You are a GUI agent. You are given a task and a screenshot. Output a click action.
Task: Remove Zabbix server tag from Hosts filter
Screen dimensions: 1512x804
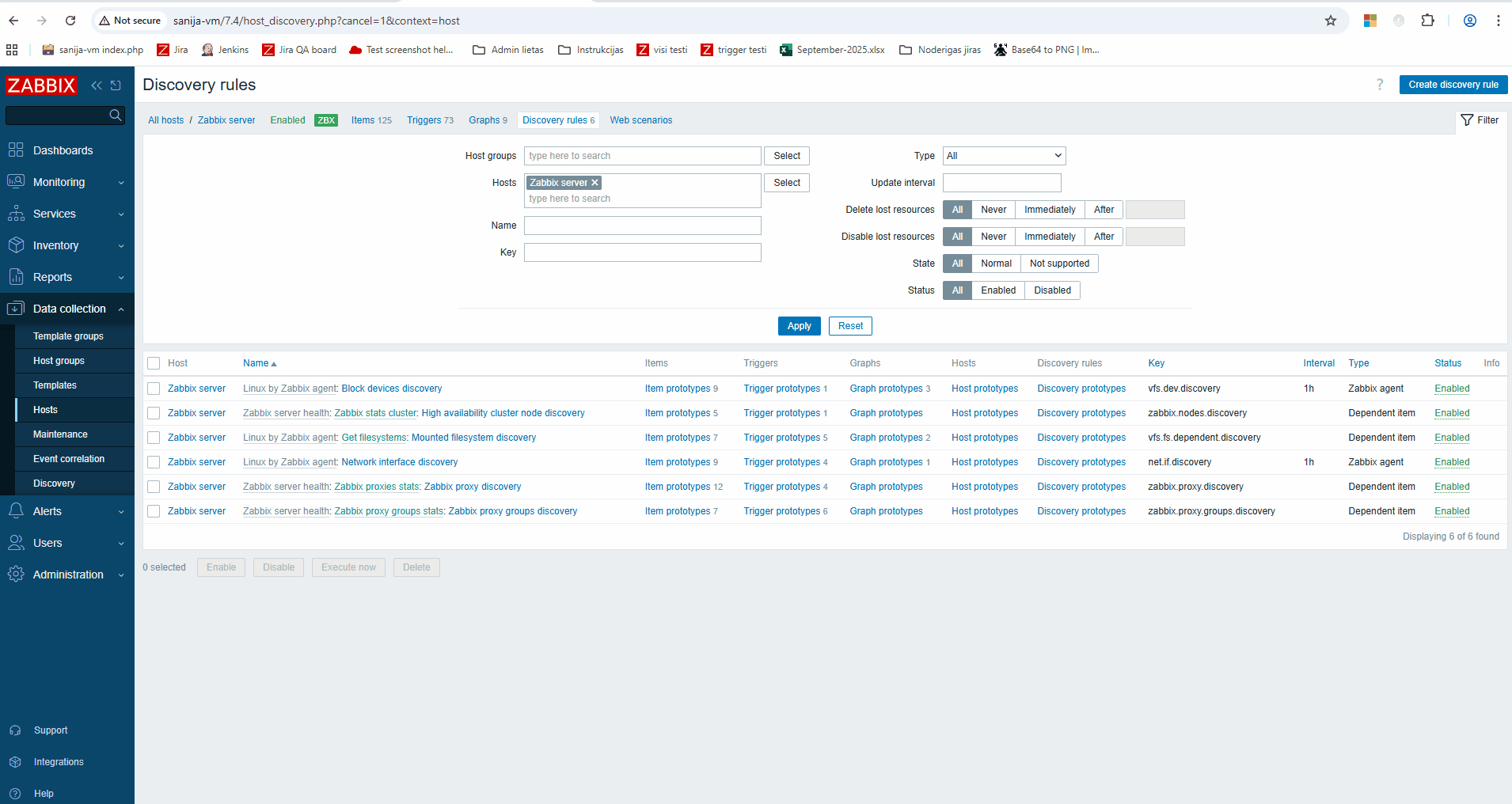point(595,183)
